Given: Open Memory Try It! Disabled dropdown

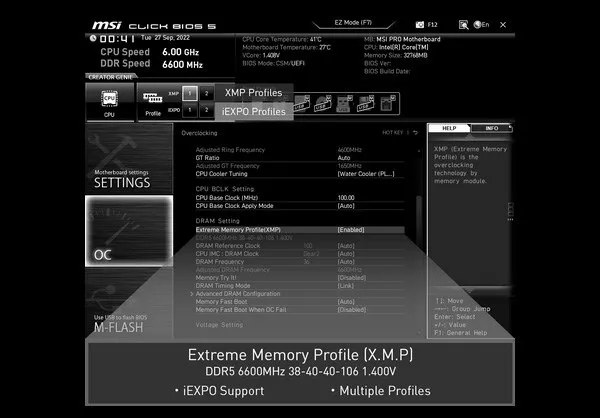Looking at the screenshot, I should (352, 278).
